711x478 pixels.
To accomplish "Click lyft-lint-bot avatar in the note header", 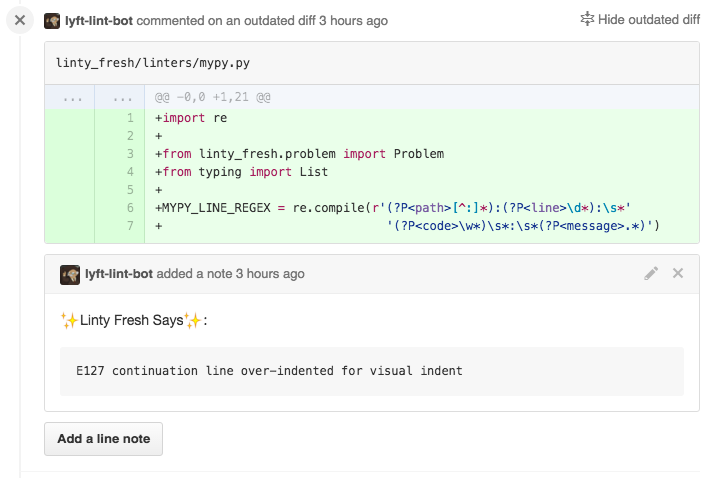I will tap(70, 275).
